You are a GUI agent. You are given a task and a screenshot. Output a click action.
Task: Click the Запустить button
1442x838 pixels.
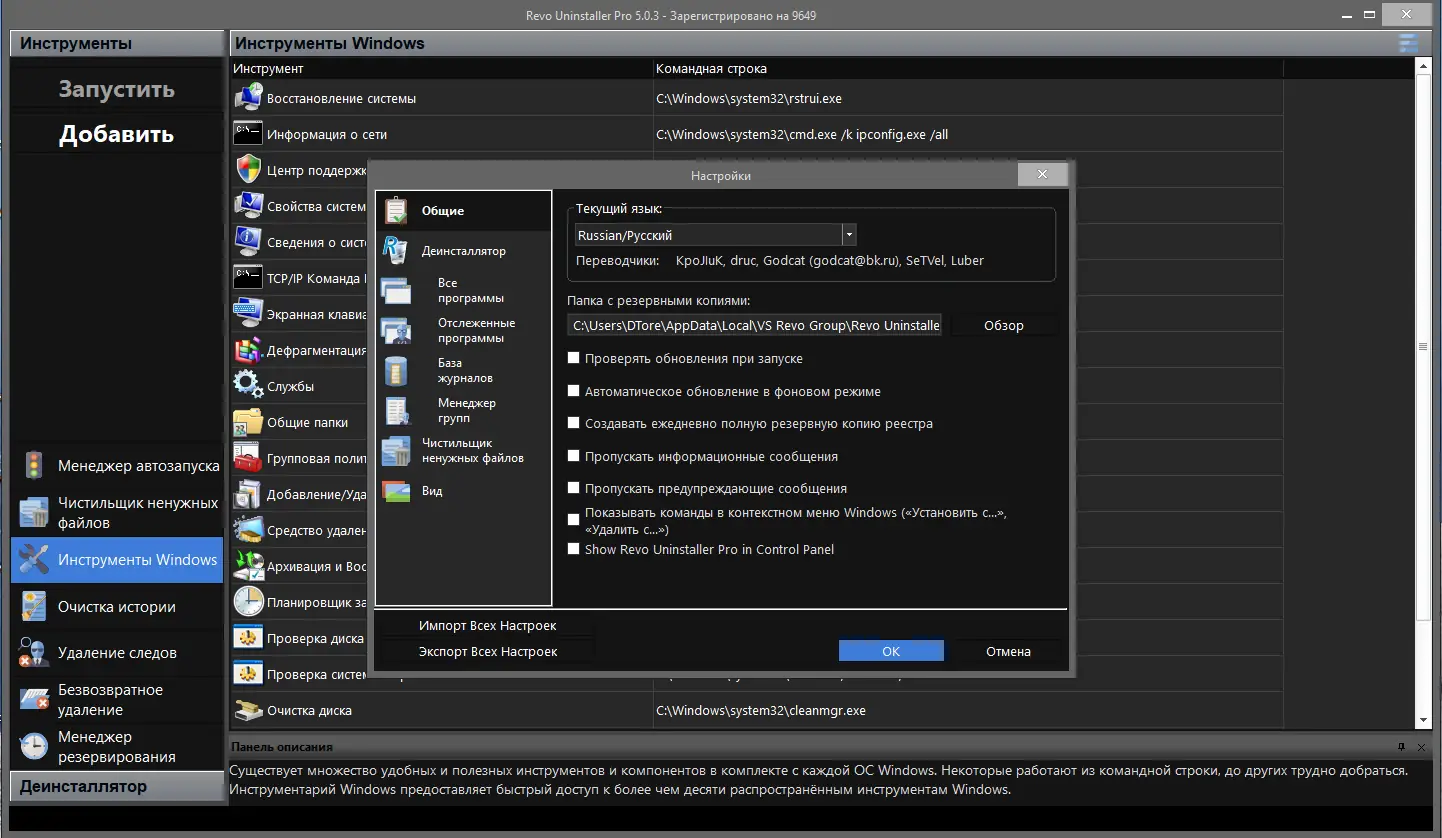[x=117, y=89]
